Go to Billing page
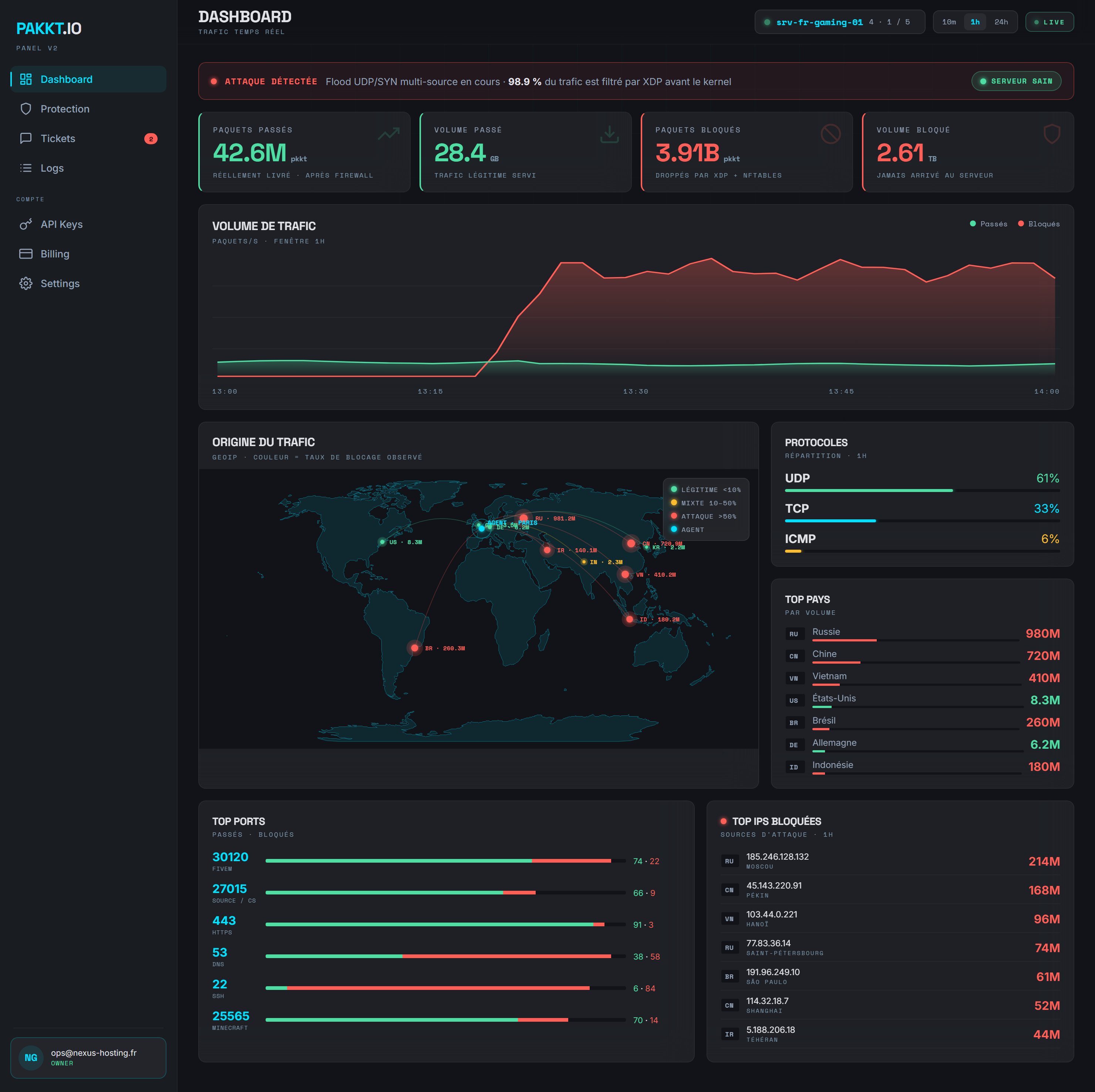 (88, 254)
